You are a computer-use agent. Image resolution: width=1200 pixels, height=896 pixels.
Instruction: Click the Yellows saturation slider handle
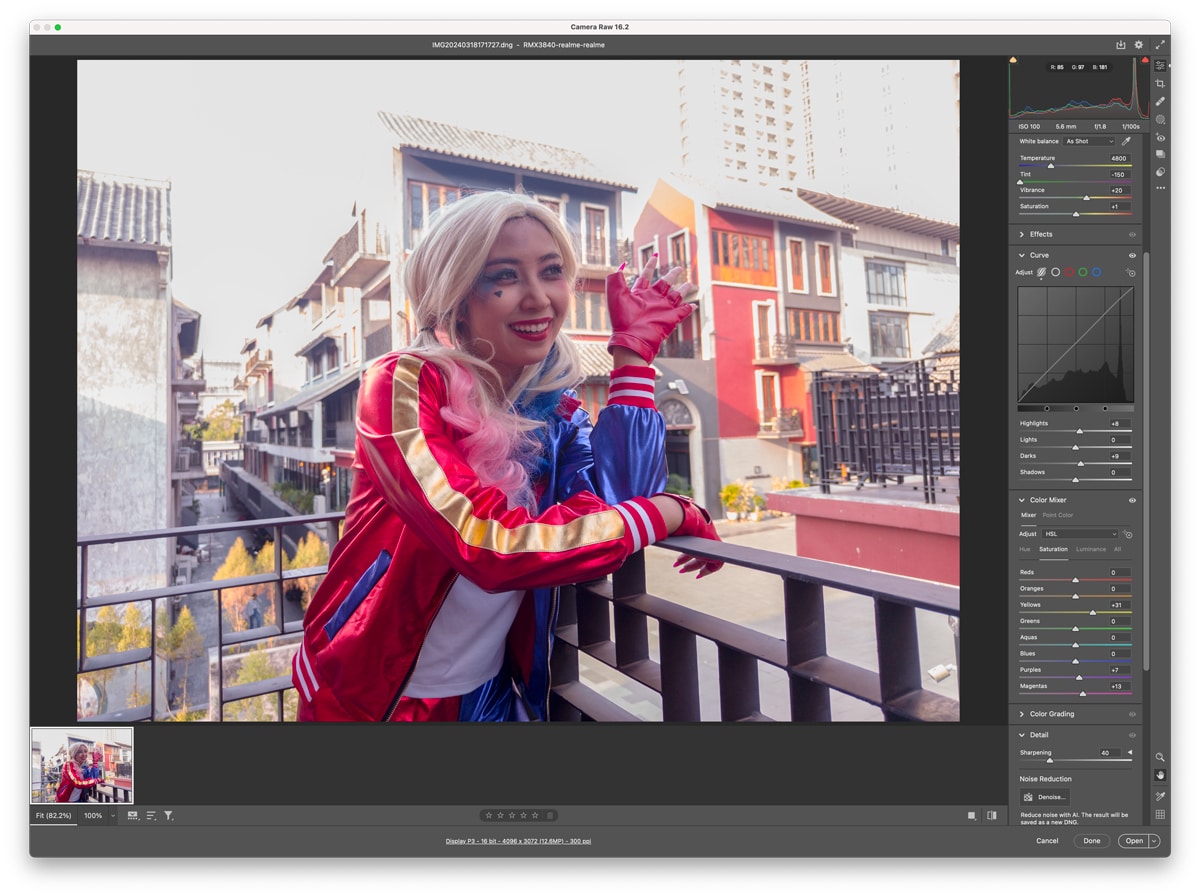coord(1092,612)
